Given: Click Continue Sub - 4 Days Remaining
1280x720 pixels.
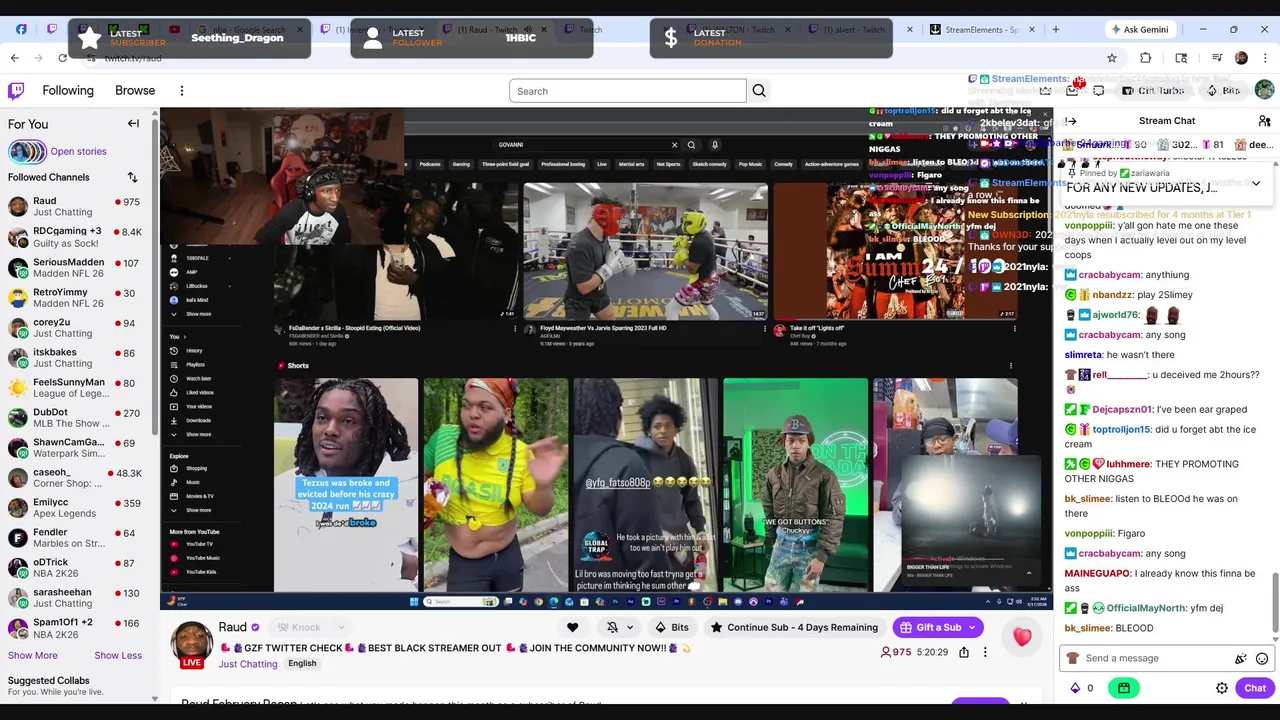Looking at the screenshot, I should pos(794,628).
